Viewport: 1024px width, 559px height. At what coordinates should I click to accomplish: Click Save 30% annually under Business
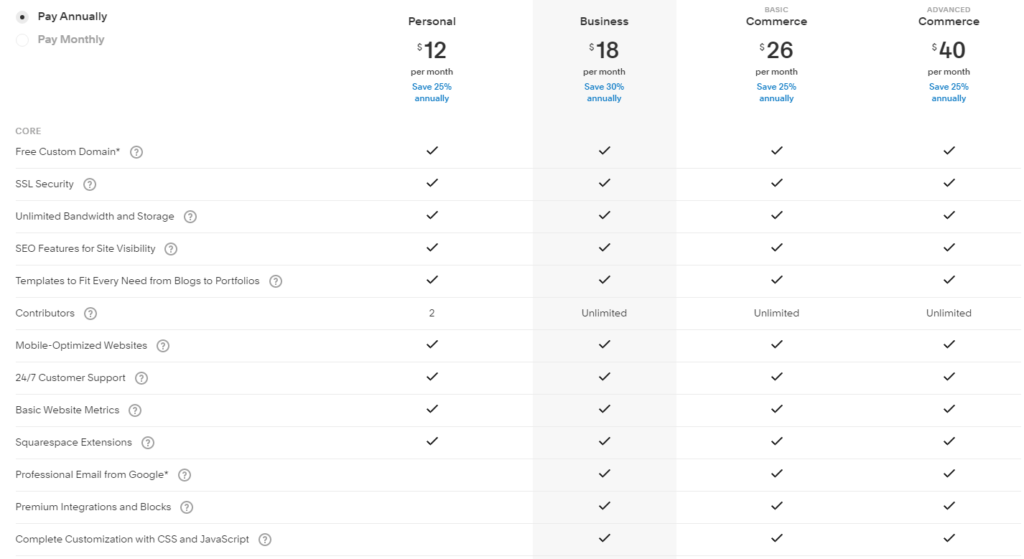(x=604, y=93)
